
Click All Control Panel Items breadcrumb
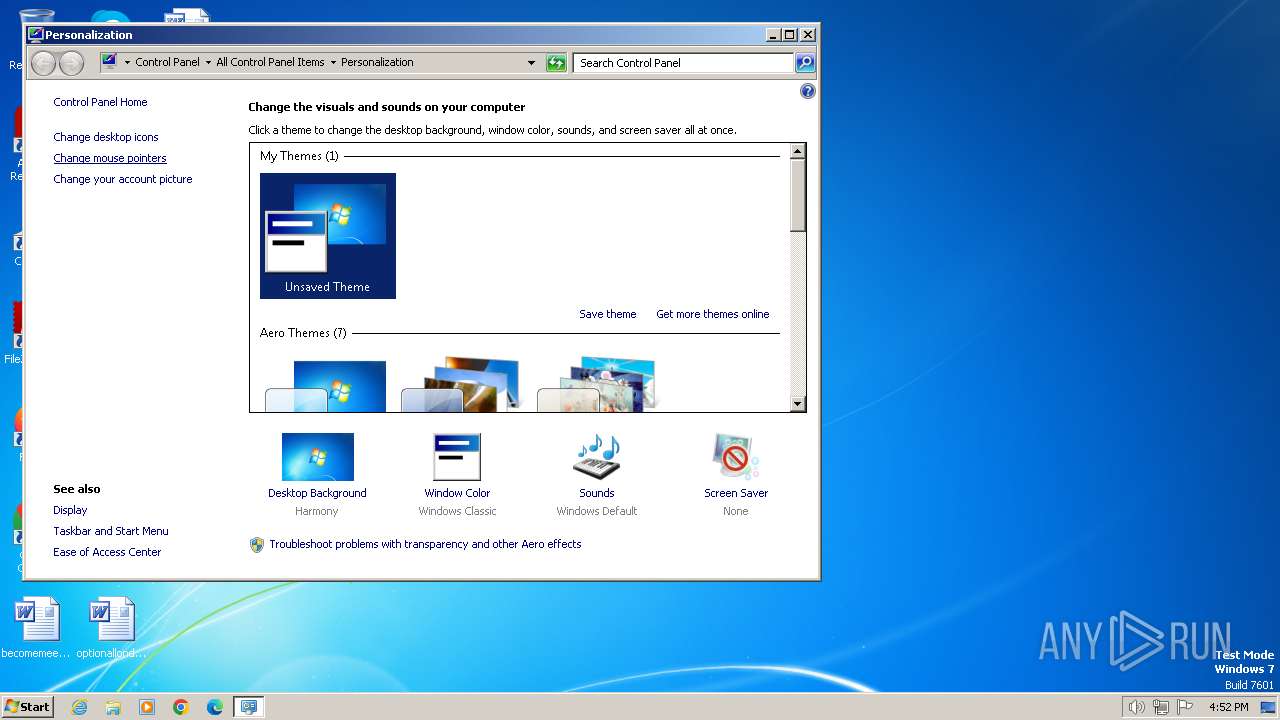point(270,62)
